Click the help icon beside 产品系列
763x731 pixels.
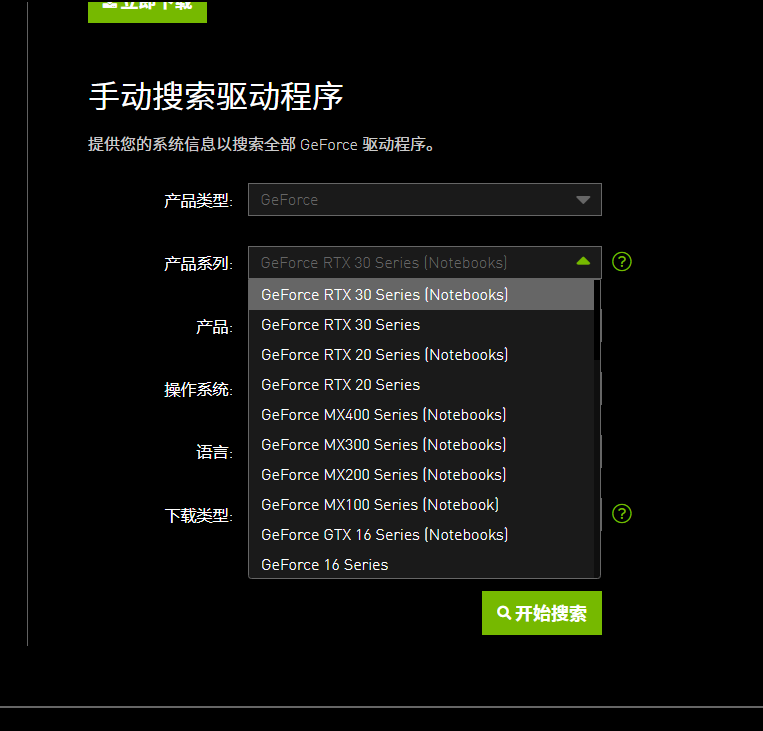pyautogui.click(x=621, y=262)
